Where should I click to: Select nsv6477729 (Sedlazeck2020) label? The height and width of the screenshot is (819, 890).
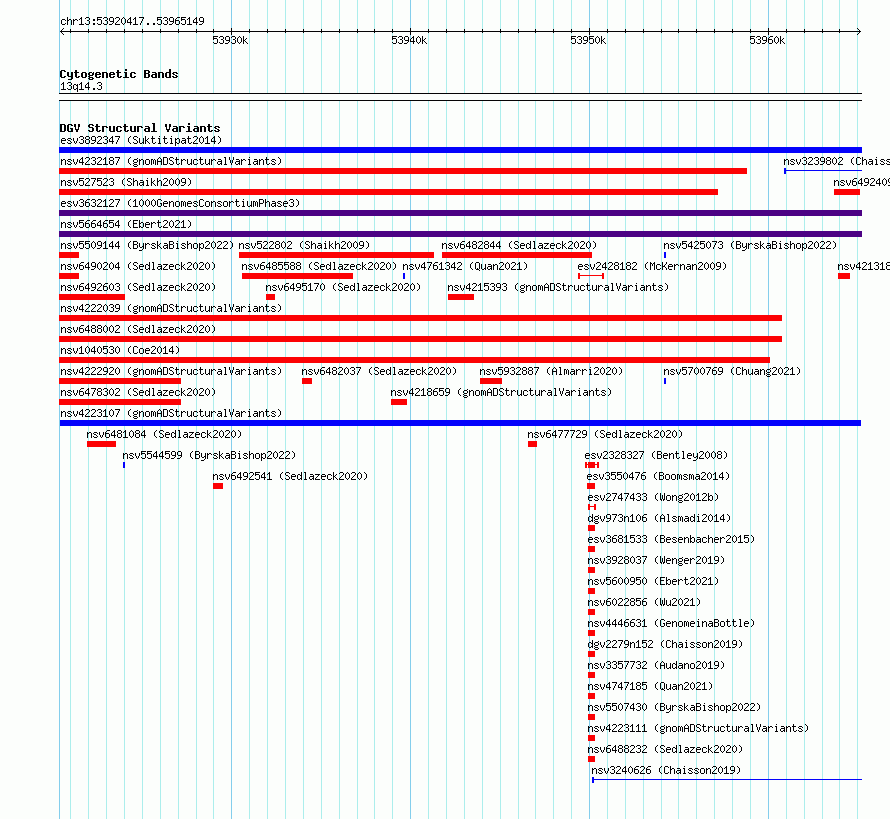tap(605, 434)
